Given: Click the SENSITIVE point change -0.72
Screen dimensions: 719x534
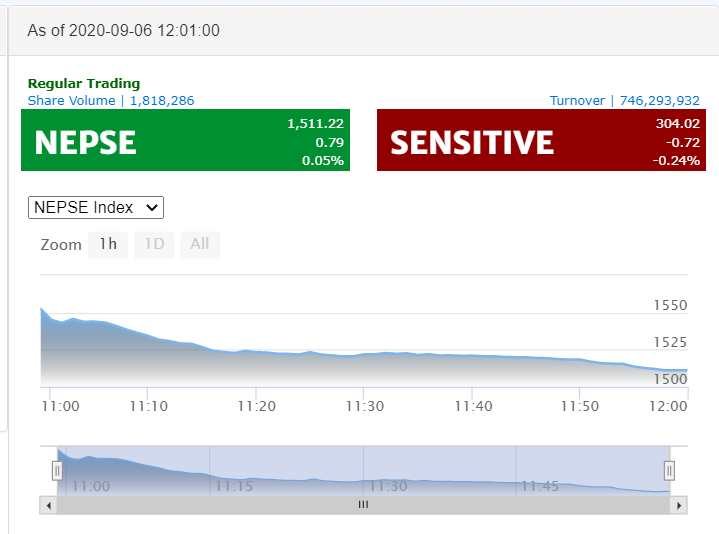Looking at the screenshot, I should [683, 143].
